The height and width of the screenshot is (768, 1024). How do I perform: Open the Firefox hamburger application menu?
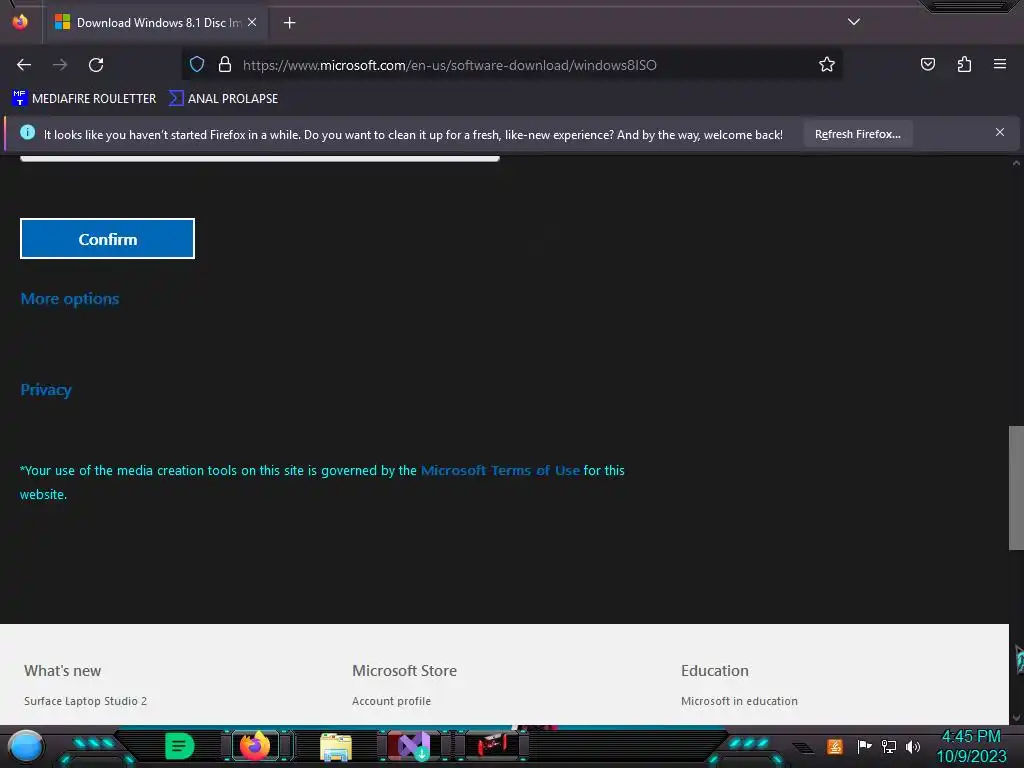[x=1000, y=64]
